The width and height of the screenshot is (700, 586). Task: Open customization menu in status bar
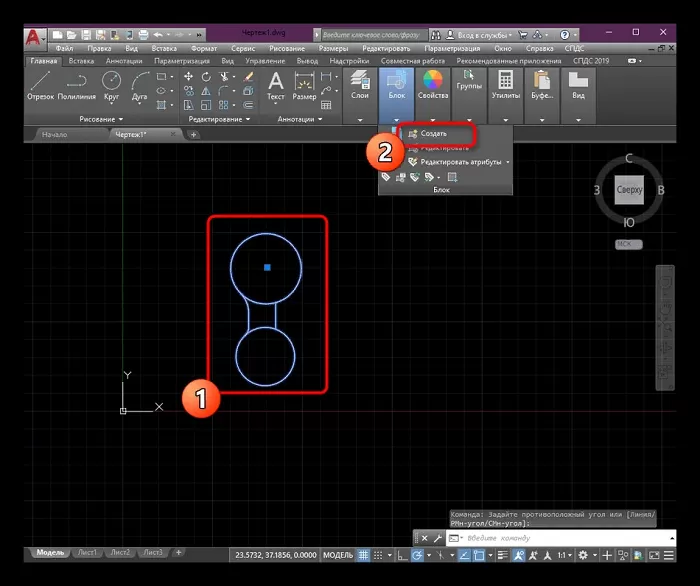(668, 555)
